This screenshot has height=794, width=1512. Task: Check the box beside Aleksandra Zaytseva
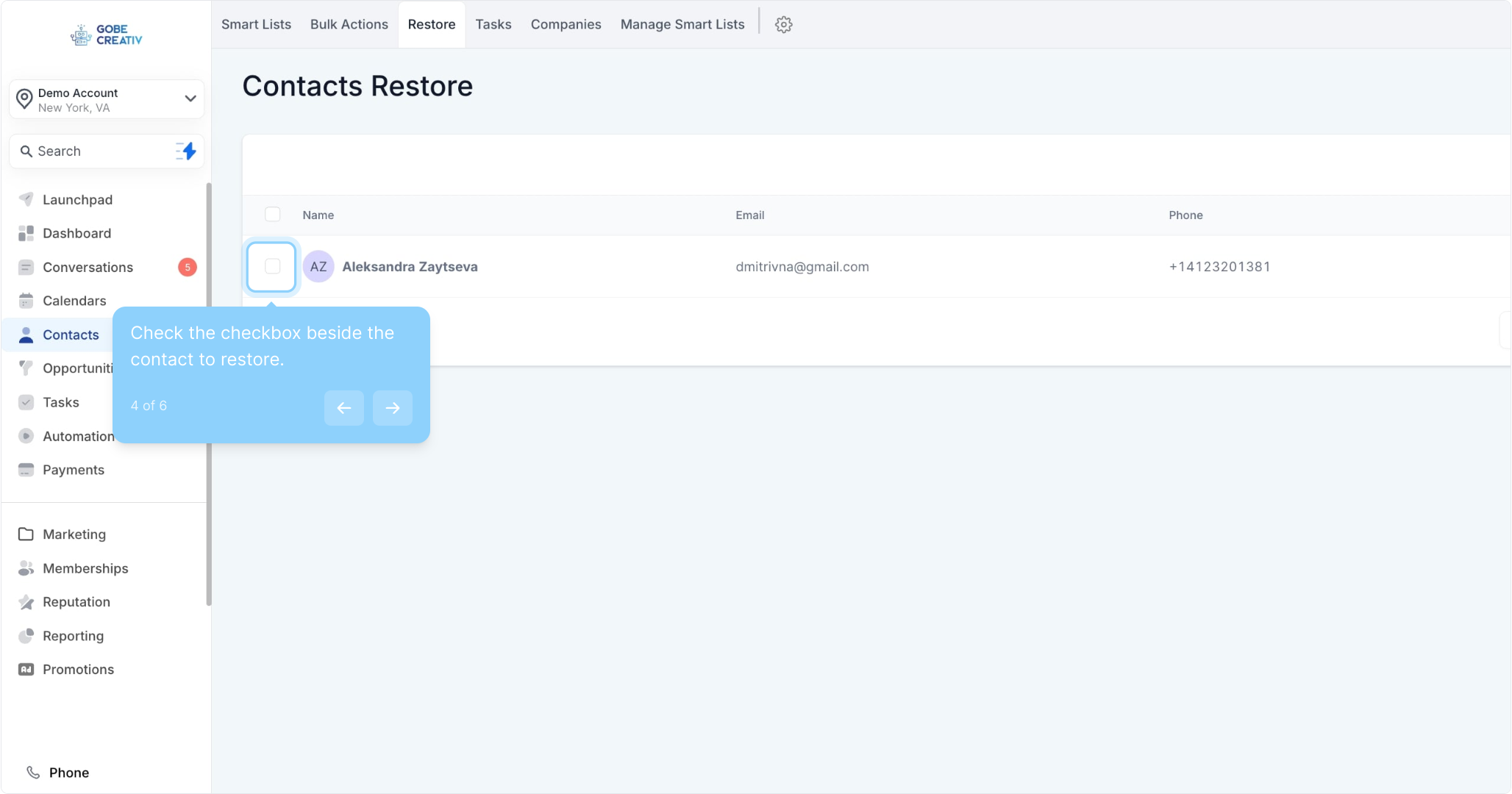tap(272, 266)
